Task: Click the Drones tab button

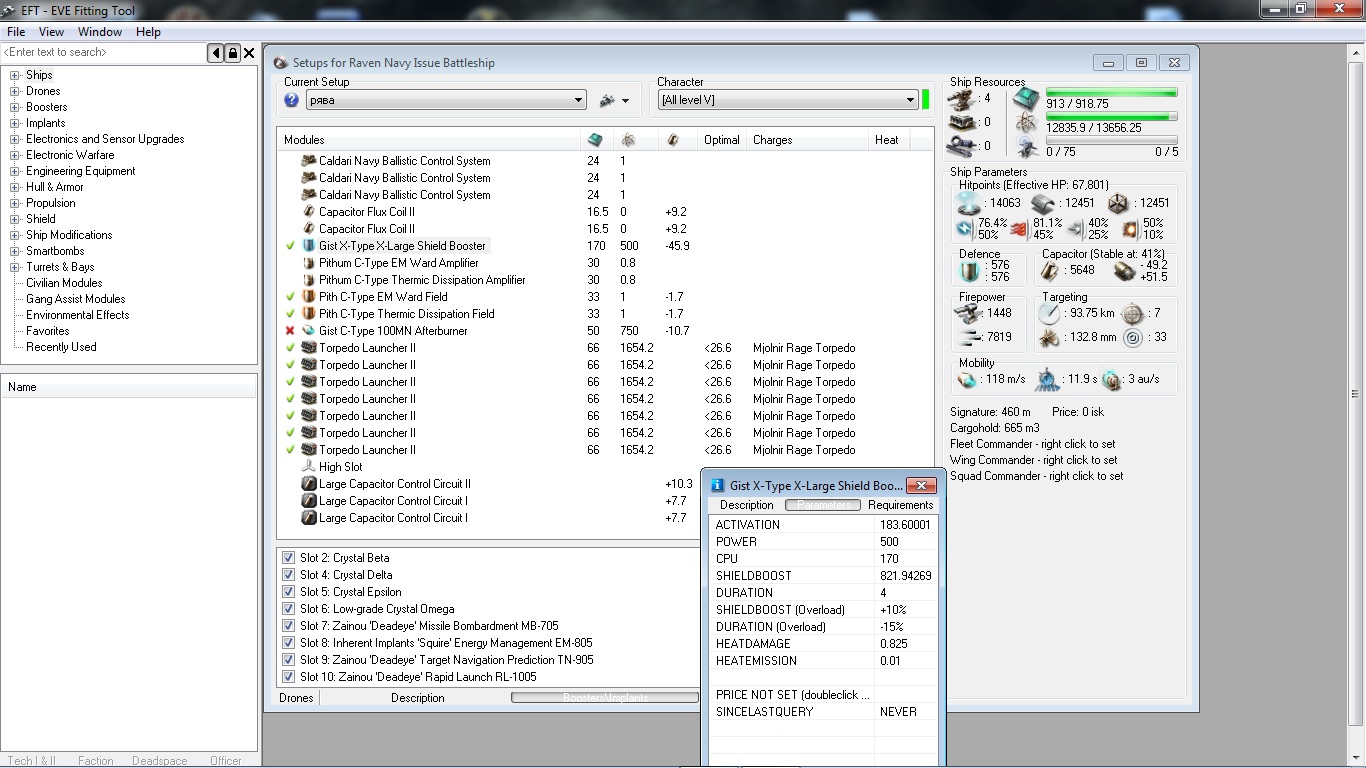Action: 296,698
